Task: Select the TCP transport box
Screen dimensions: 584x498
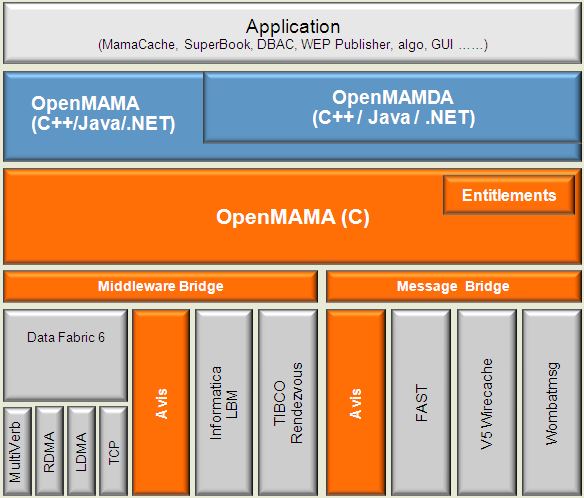Action: [114, 451]
